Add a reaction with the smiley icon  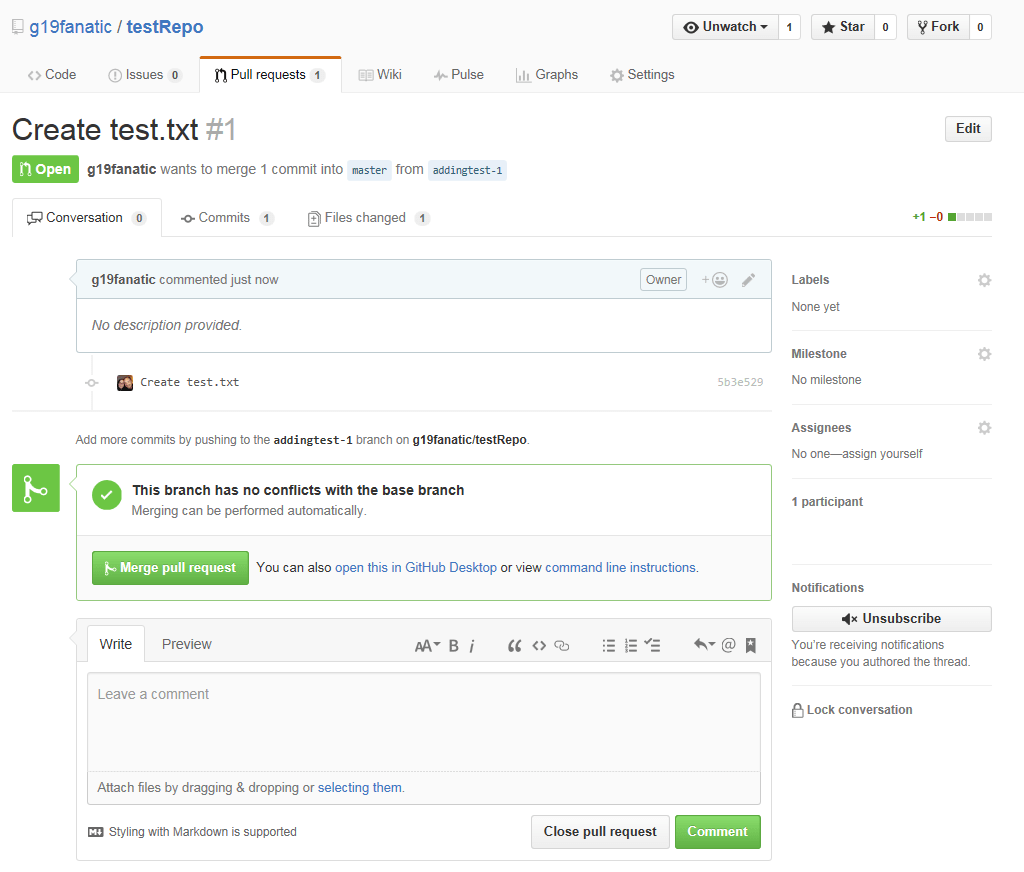click(x=714, y=280)
